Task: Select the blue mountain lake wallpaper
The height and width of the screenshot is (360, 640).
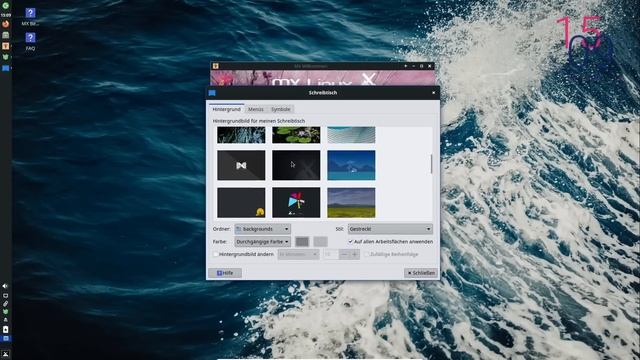Action: pos(351,165)
